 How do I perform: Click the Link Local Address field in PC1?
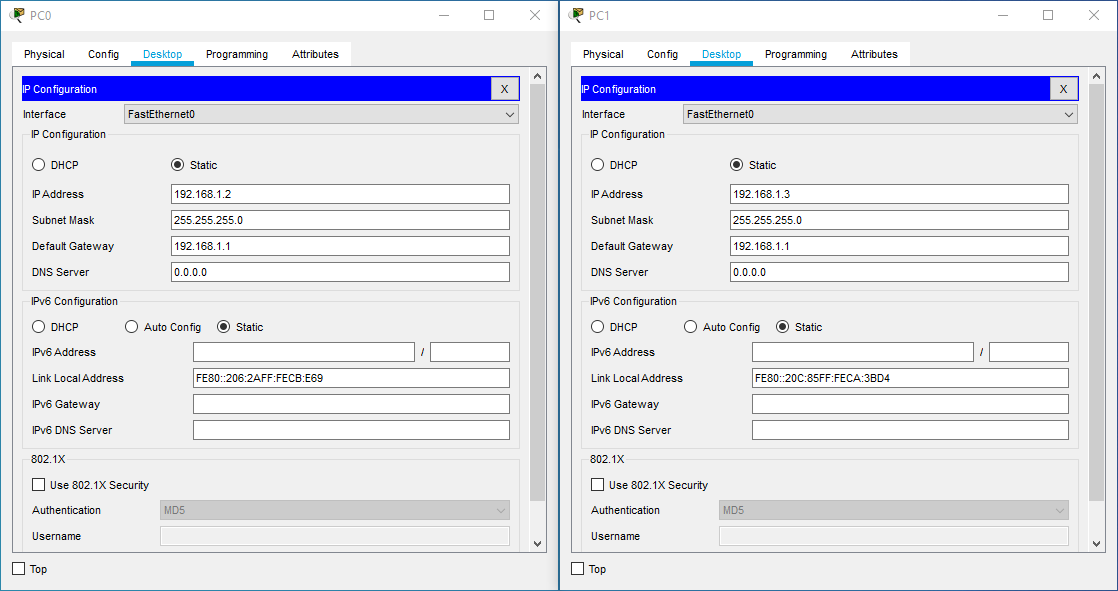[911, 378]
